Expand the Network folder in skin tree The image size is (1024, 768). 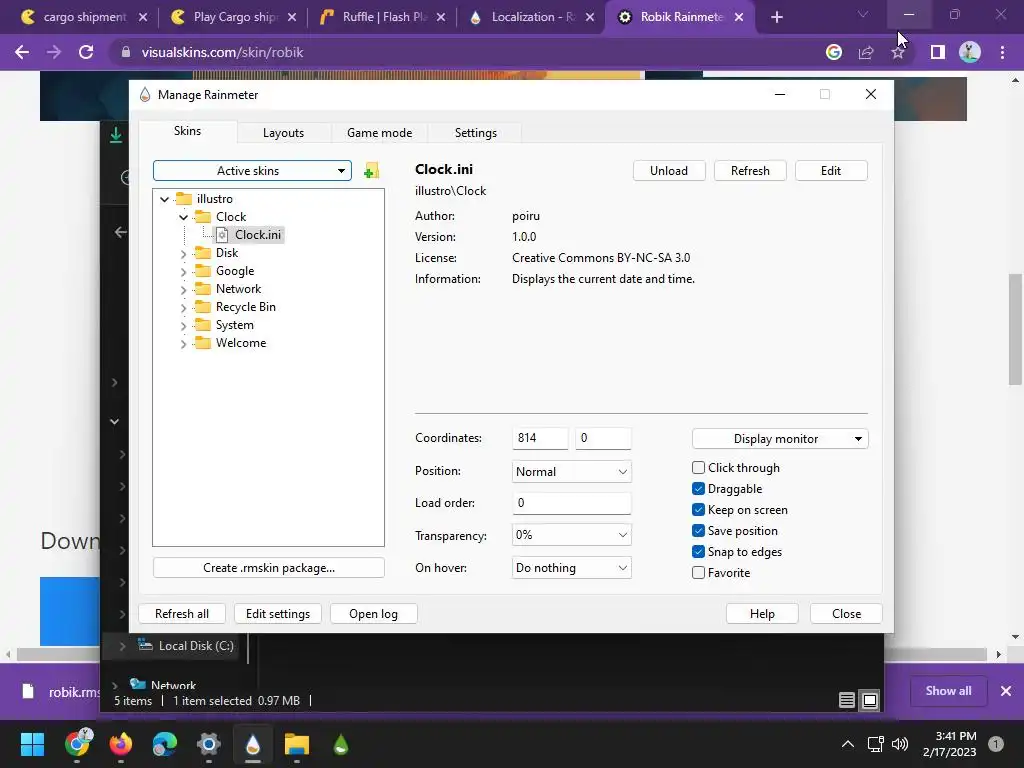184,289
